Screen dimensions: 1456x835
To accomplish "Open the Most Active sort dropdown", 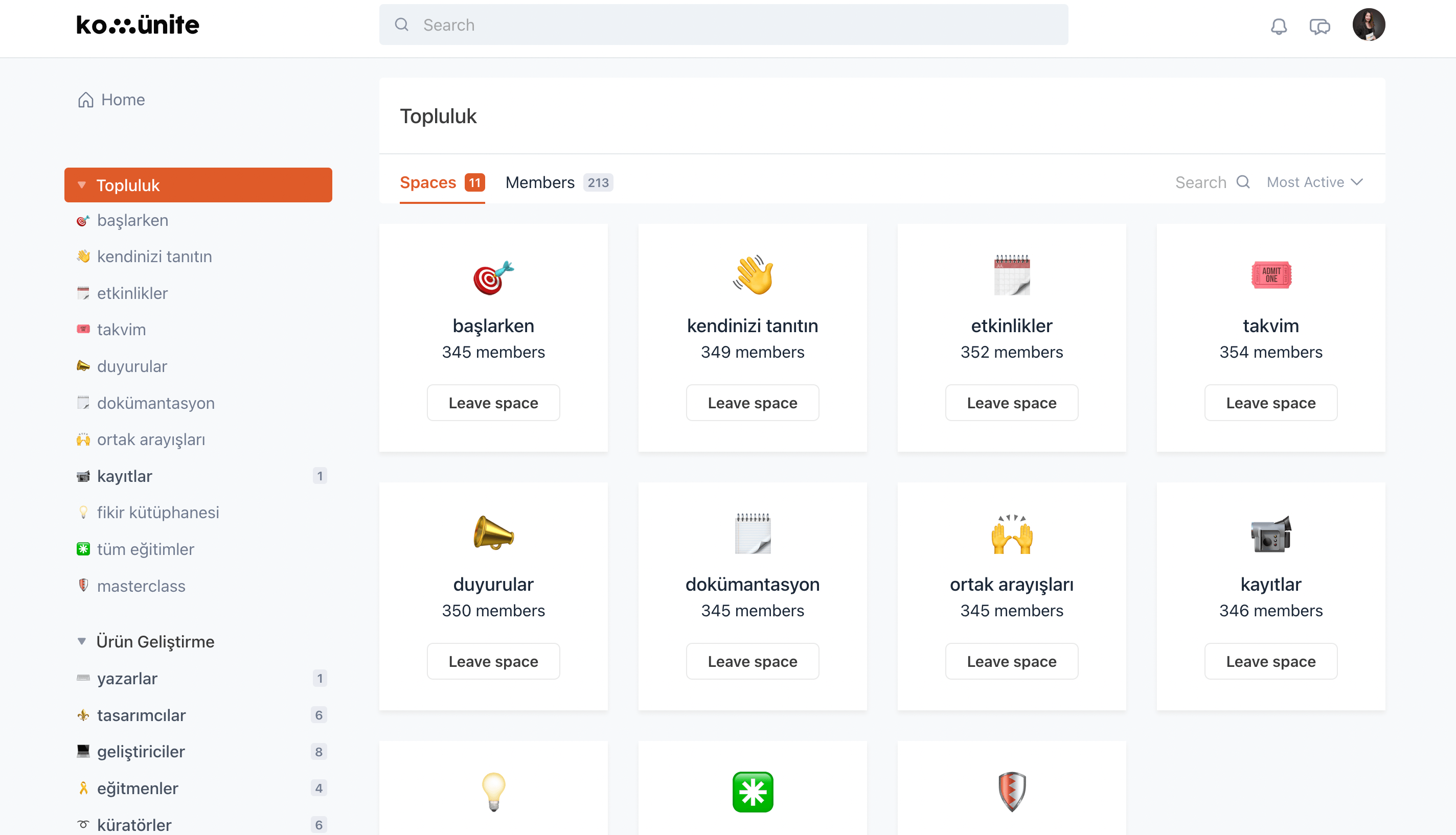I will point(1314,182).
